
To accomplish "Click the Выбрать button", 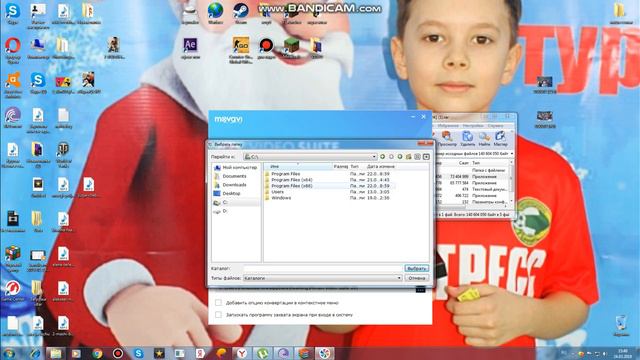I will (x=417, y=268).
